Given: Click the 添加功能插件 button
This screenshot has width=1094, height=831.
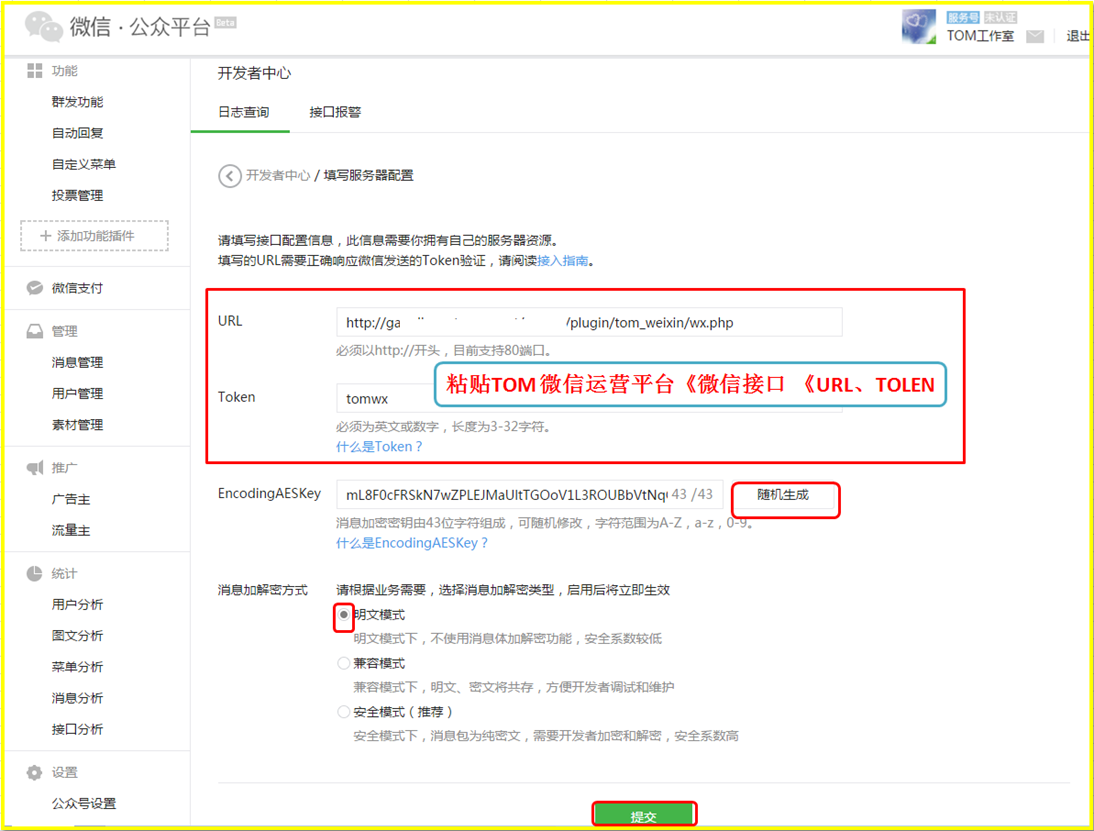Looking at the screenshot, I should [x=94, y=236].
